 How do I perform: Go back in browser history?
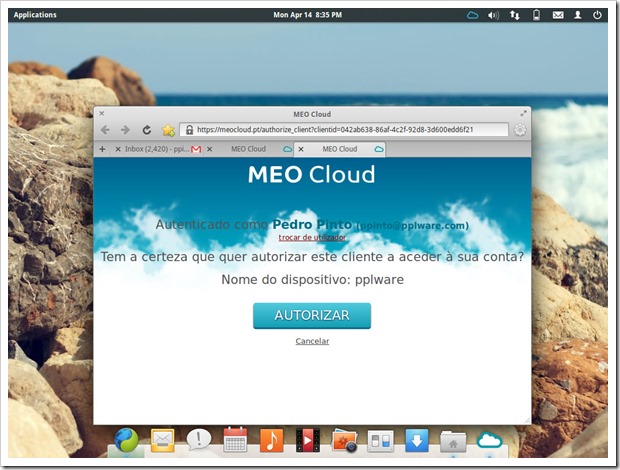click(x=105, y=130)
